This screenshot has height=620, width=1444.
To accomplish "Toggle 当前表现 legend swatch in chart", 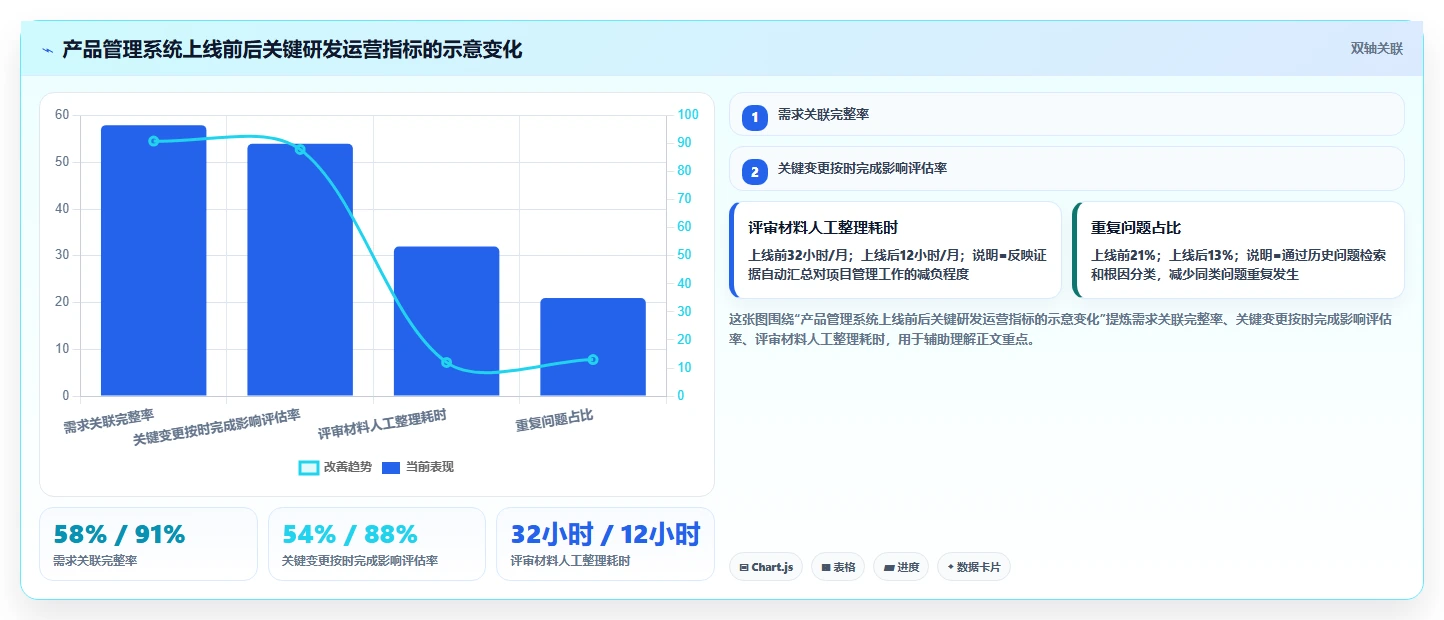I will (x=391, y=467).
